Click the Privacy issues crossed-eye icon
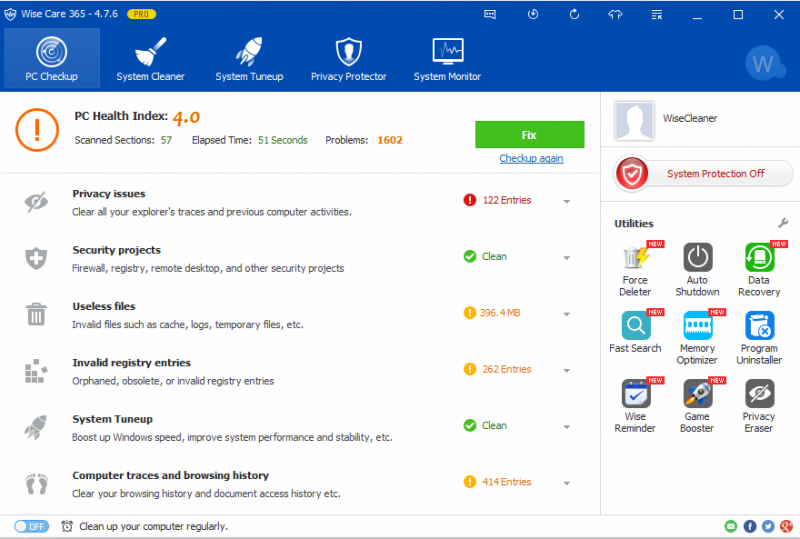The height and width of the screenshot is (539, 800). tap(36, 202)
